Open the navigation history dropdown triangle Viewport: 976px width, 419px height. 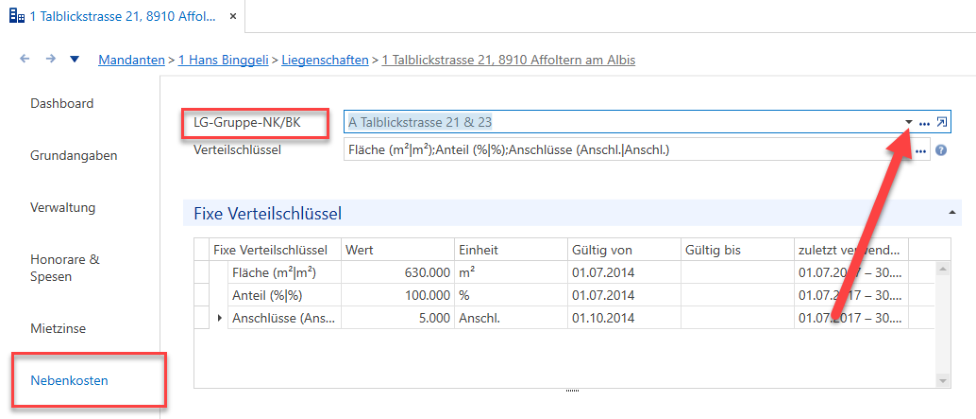pos(75,60)
